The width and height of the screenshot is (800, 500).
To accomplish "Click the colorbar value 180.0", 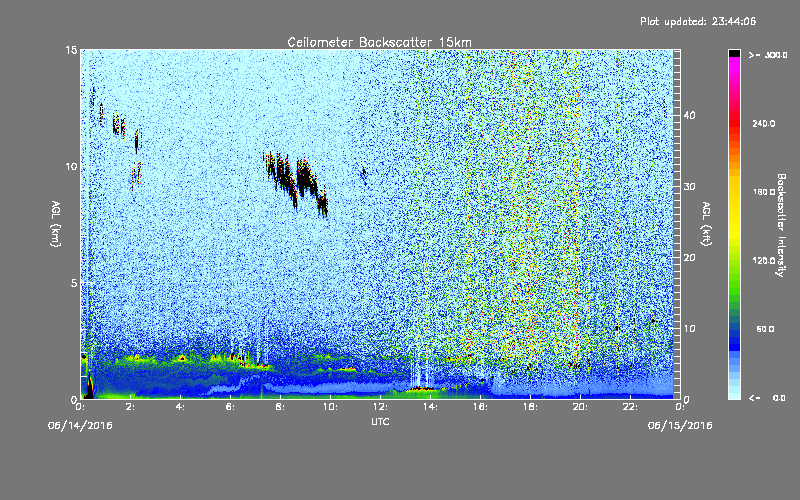I will pos(764,192).
